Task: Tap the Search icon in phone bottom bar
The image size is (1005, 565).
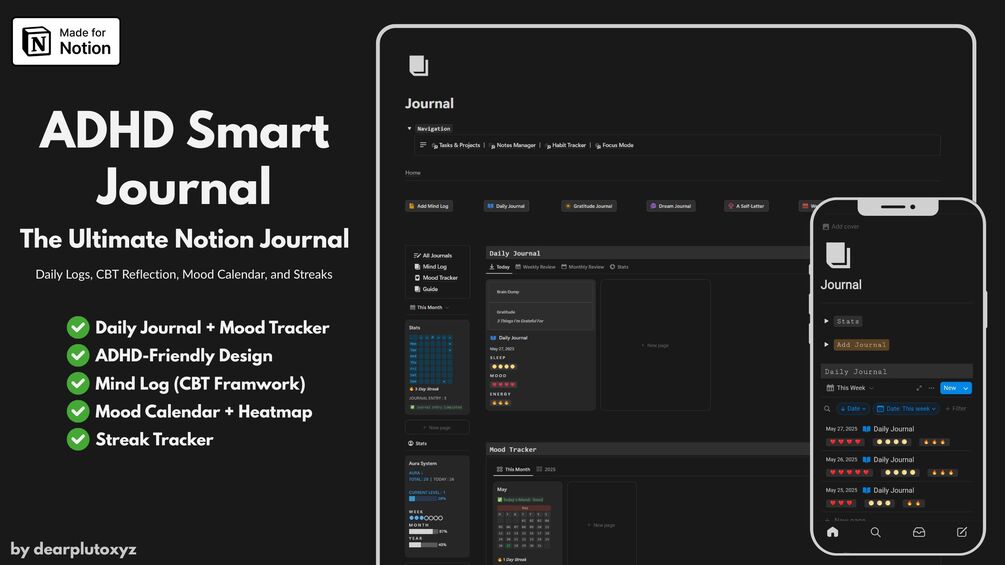Action: tap(876, 532)
